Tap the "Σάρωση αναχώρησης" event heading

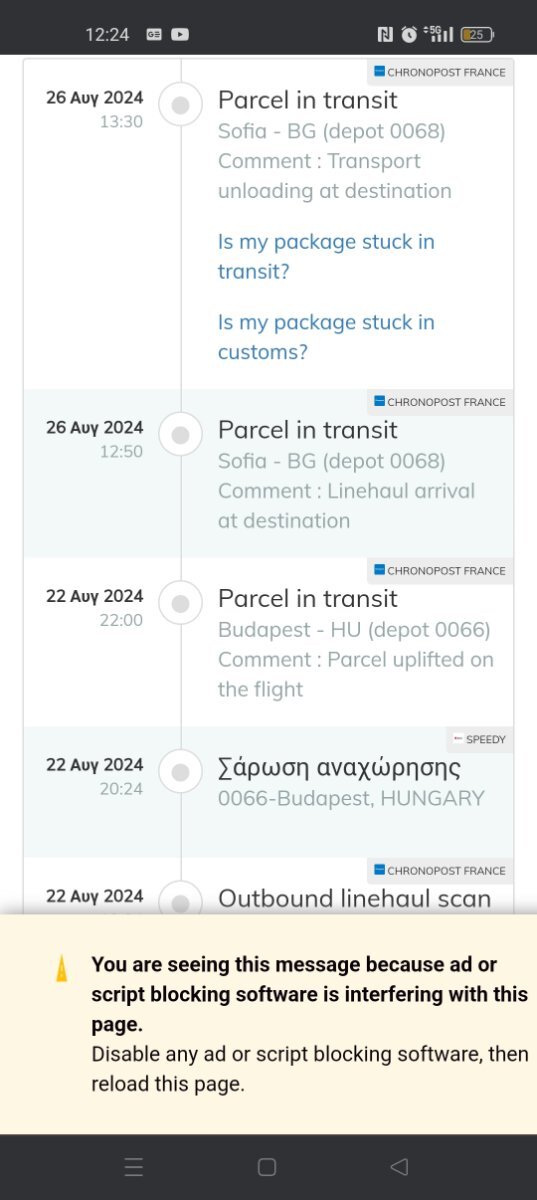(339, 768)
